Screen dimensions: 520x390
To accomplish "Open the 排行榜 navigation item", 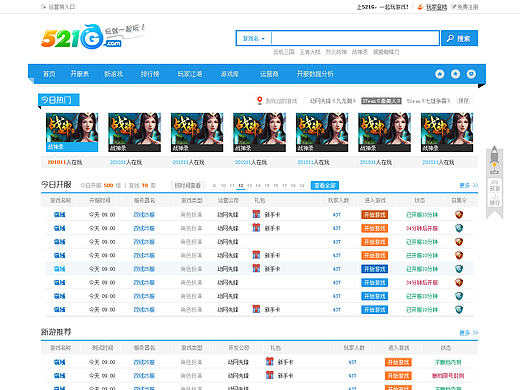I will pyautogui.click(x=150, y=74).
